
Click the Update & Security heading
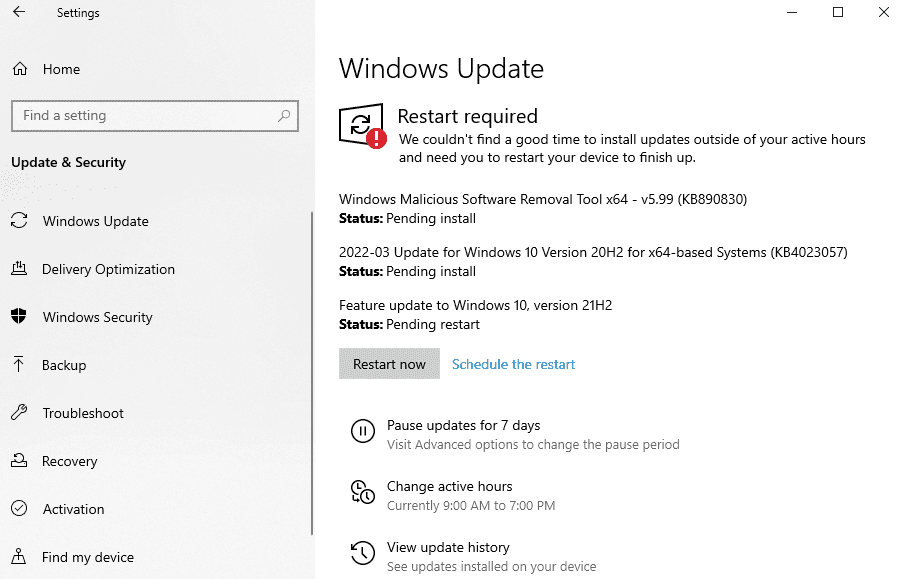point(68,162)
